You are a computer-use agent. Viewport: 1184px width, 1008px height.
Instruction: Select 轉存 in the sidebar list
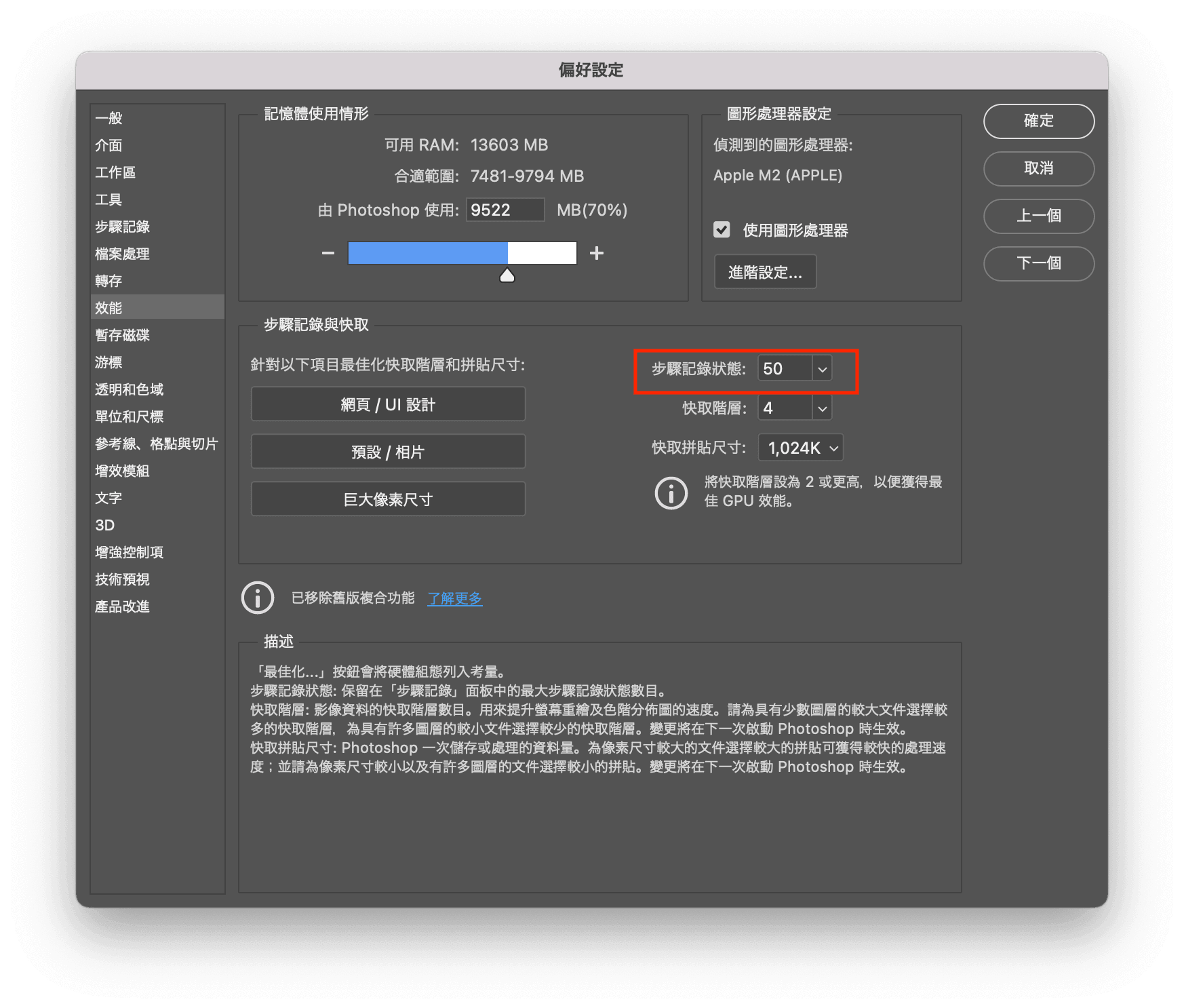click(x=157, y=281)
